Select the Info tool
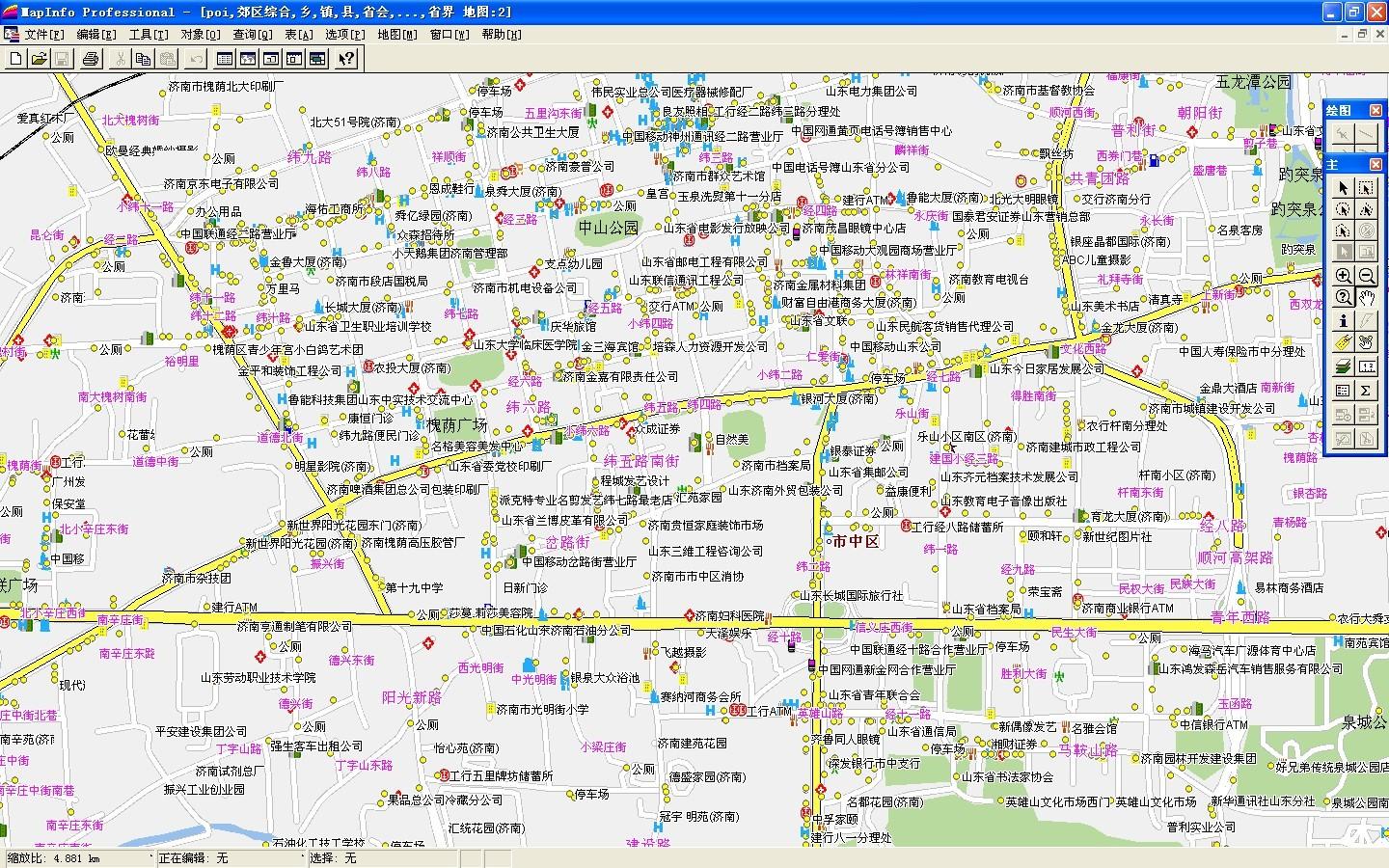Viewport: 1389px width, 868px height. point(1344,321)
